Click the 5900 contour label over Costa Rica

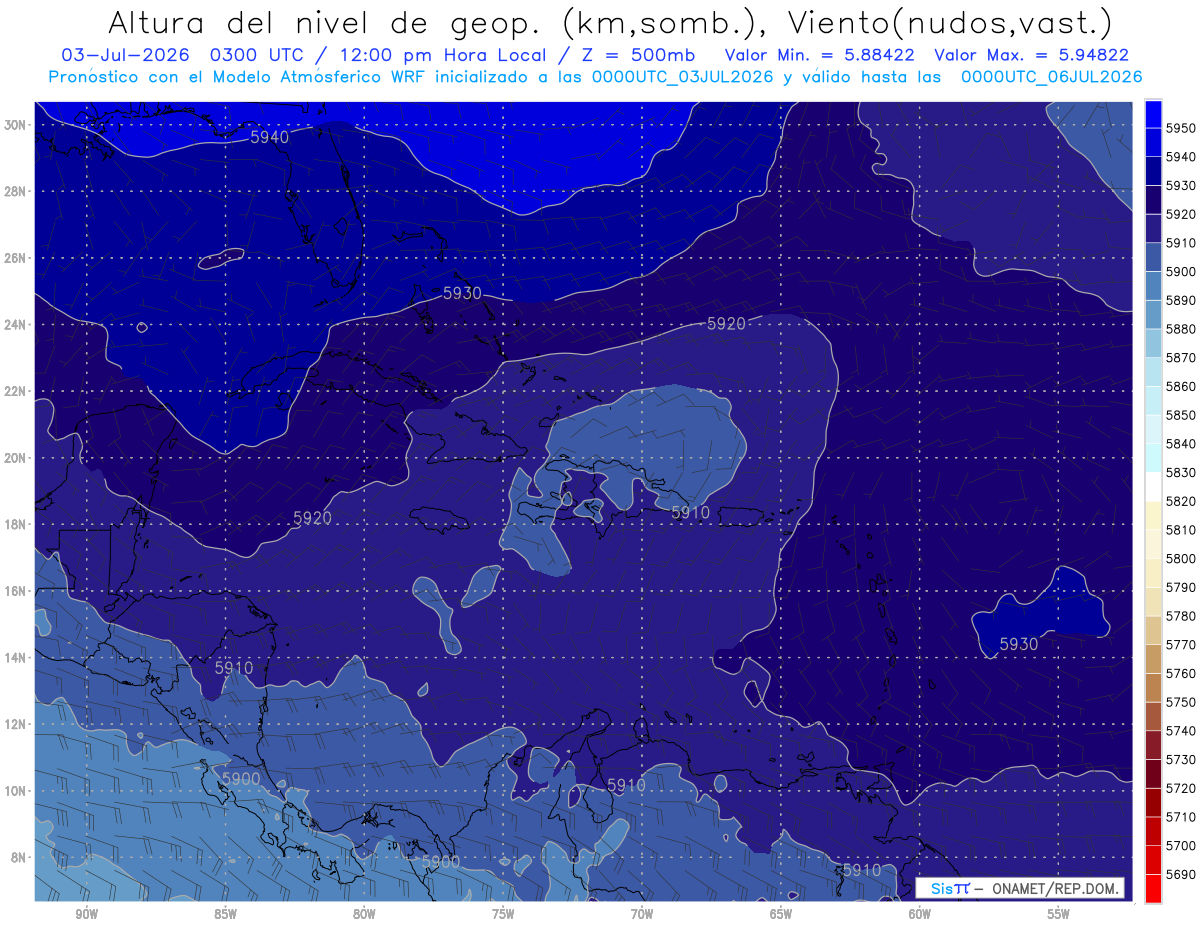tap(241, 778)
